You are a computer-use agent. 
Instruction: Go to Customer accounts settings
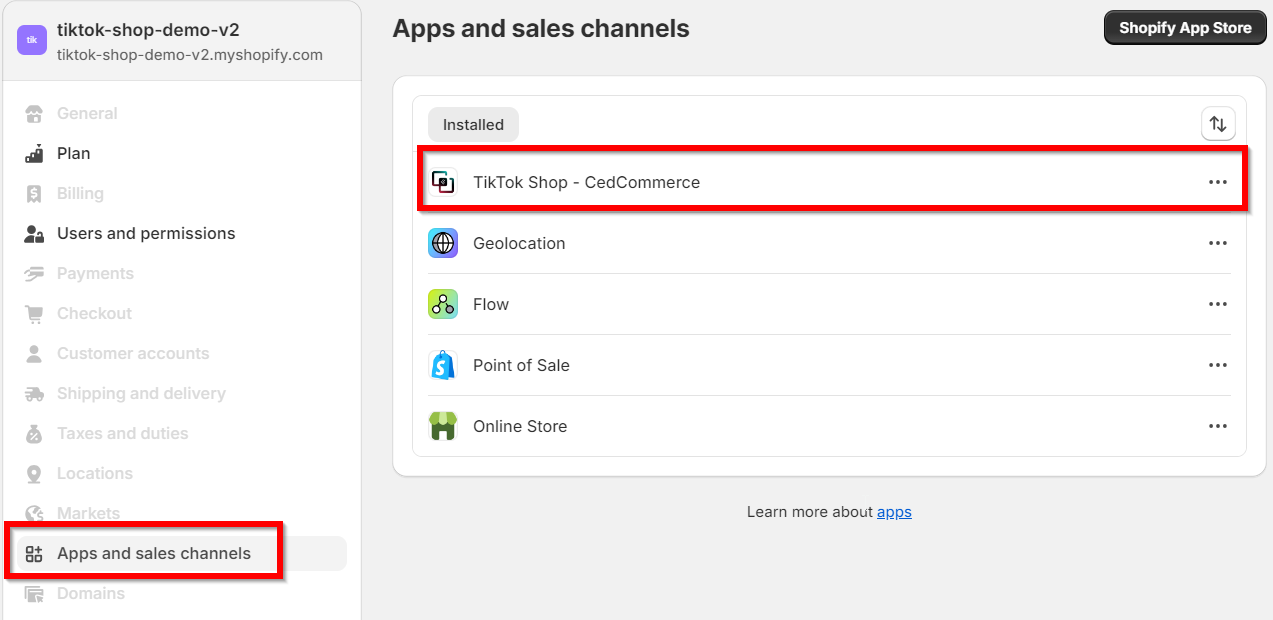pos(133,353)
